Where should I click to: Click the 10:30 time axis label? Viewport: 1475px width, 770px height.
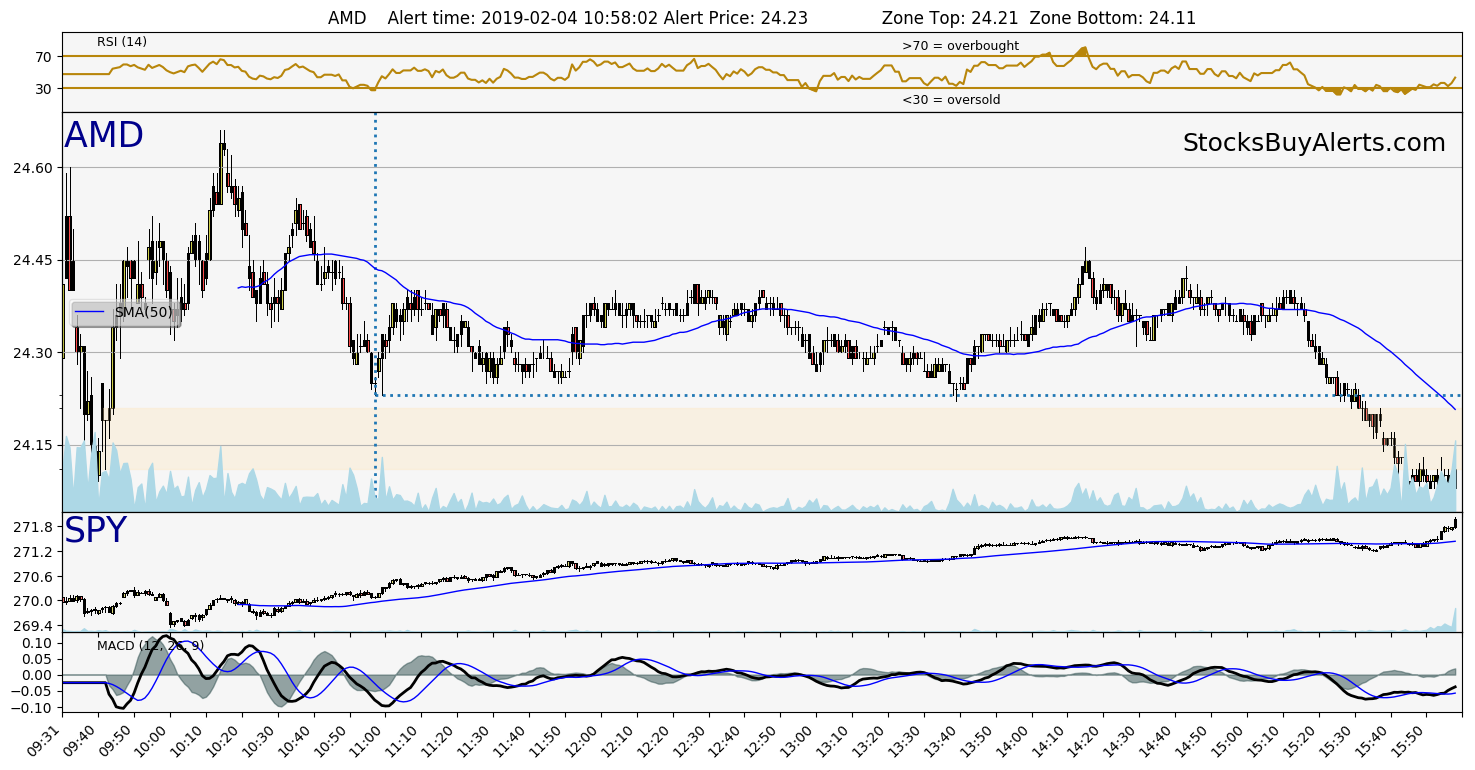click(258, 740)
